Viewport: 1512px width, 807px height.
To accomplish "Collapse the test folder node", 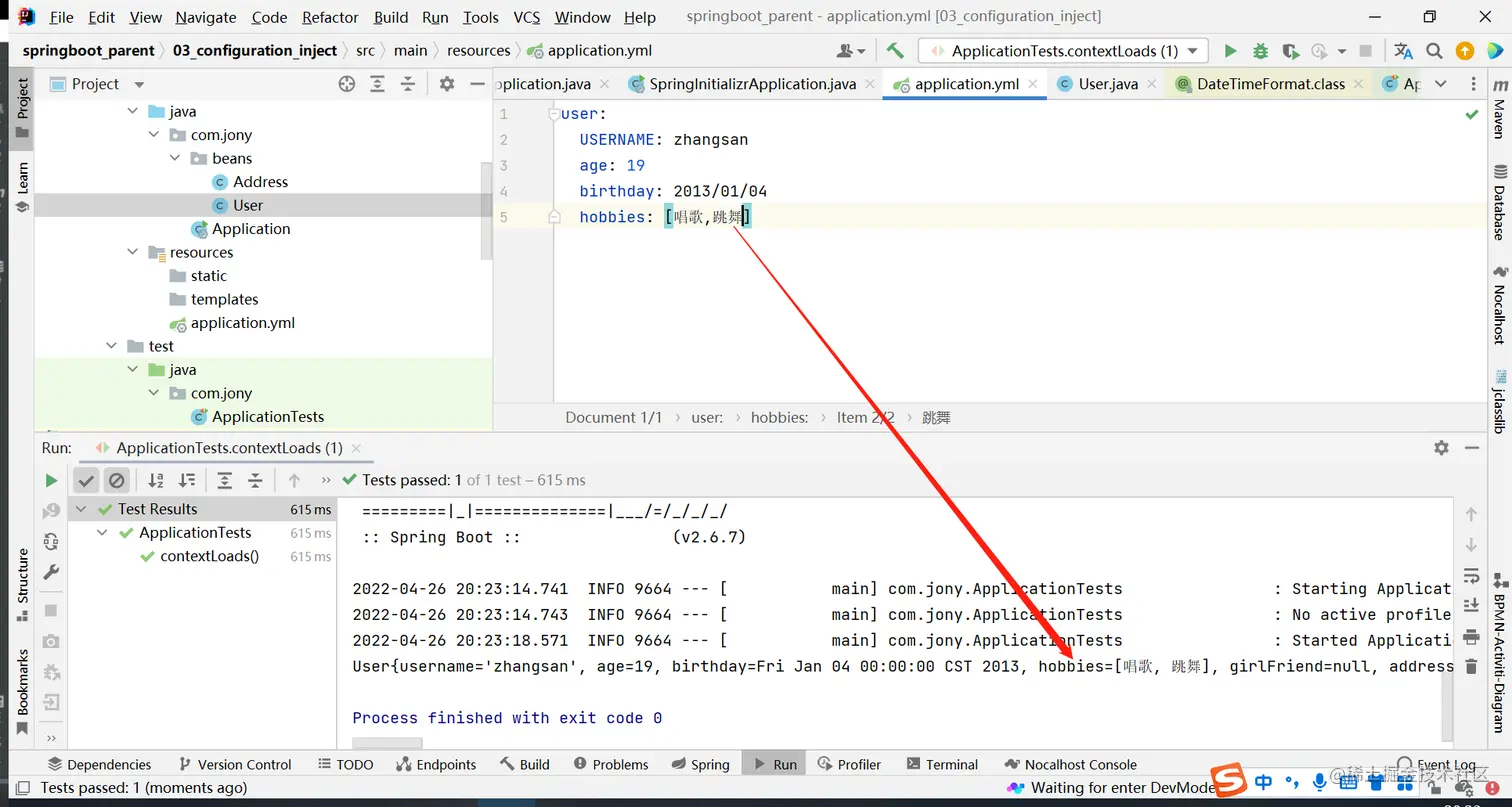I will [x=112, y=346].
